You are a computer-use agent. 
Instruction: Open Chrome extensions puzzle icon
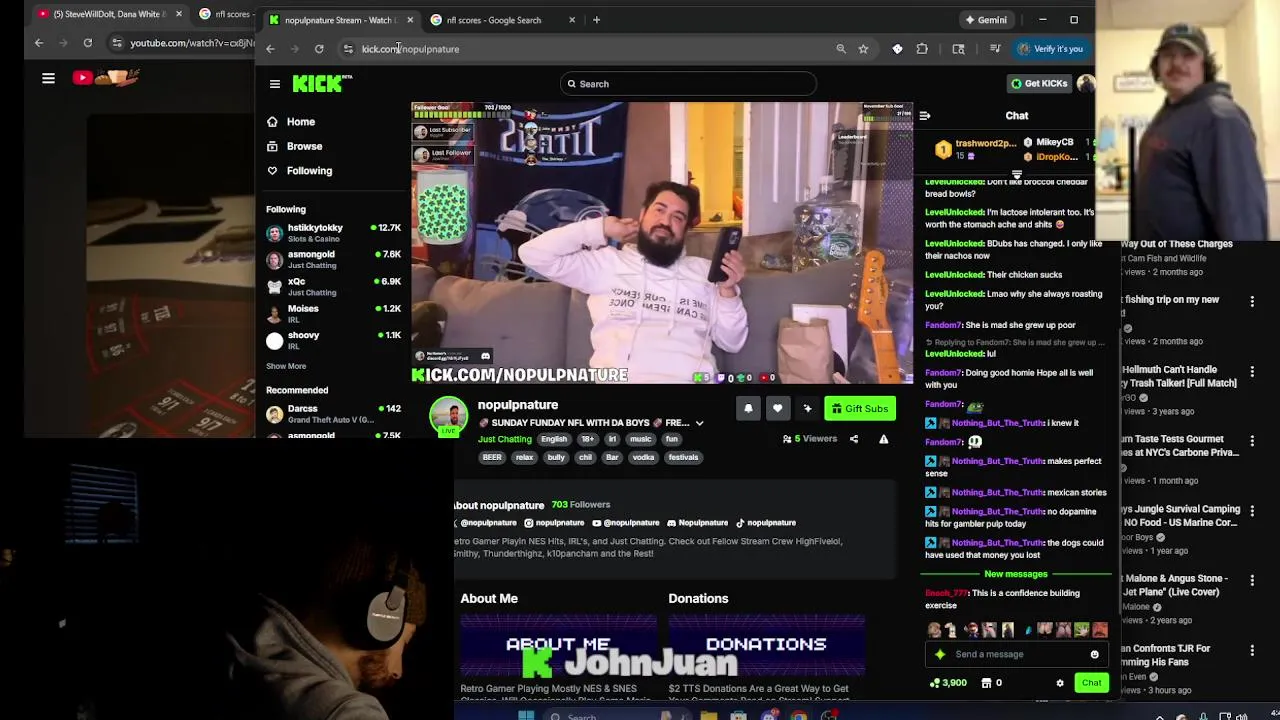point(922,49)
